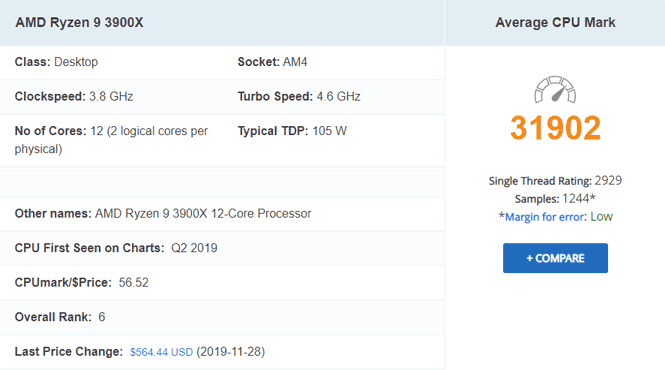Open the $564.44 USD price link
665x370 pixels.
click(161, 352)
